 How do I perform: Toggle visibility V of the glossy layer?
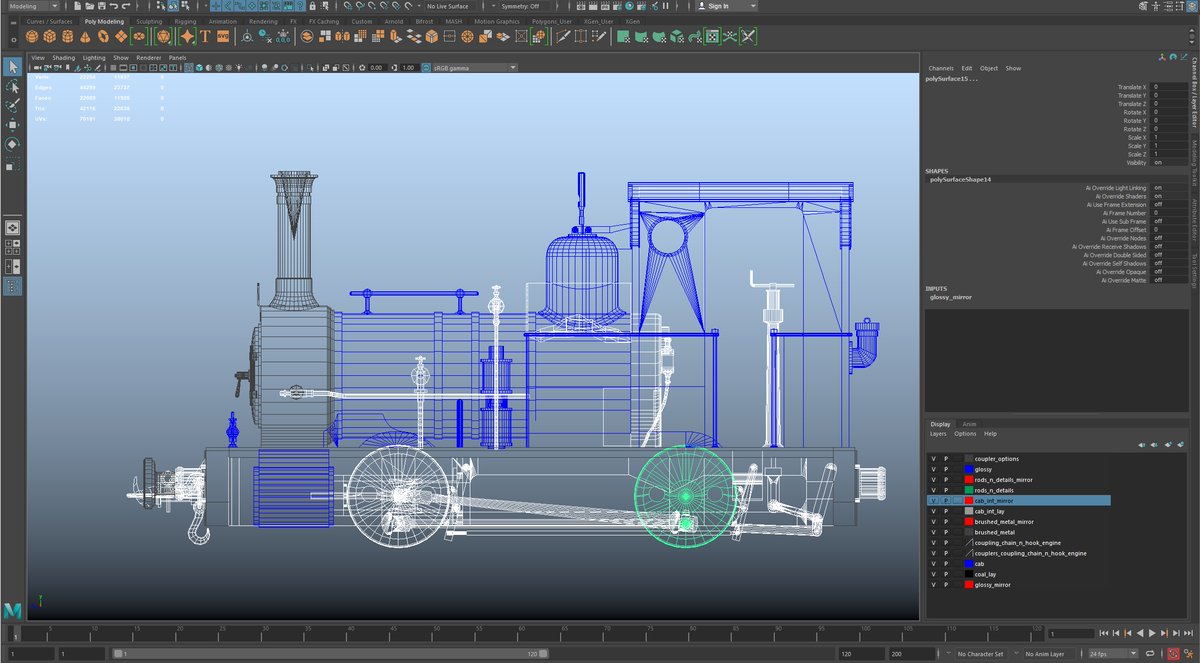coord(934,469)
